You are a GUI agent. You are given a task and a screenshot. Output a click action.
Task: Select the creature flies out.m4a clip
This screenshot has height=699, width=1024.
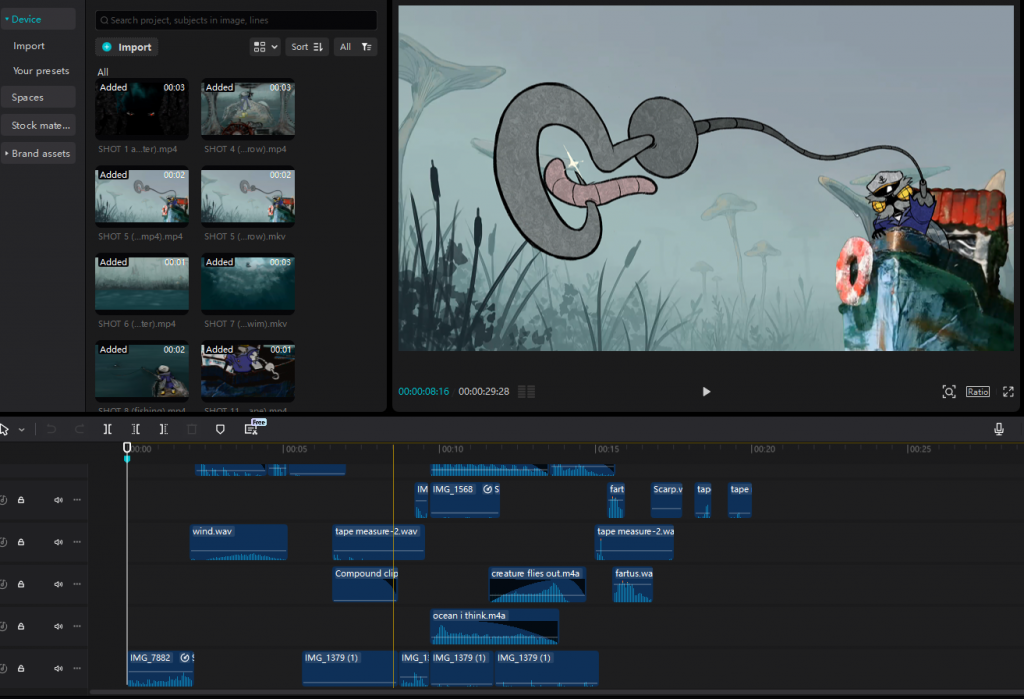coord(537,584)
